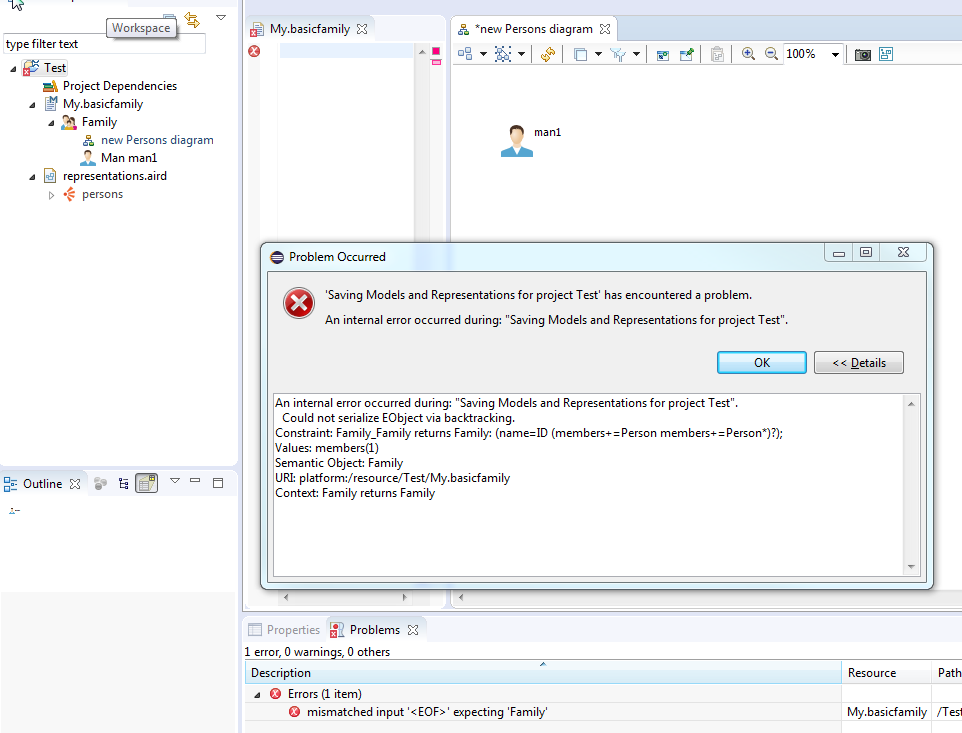This screenshot has height=733, width=962.
Task: Collapse the Family tree node
Action: [52, 123]
